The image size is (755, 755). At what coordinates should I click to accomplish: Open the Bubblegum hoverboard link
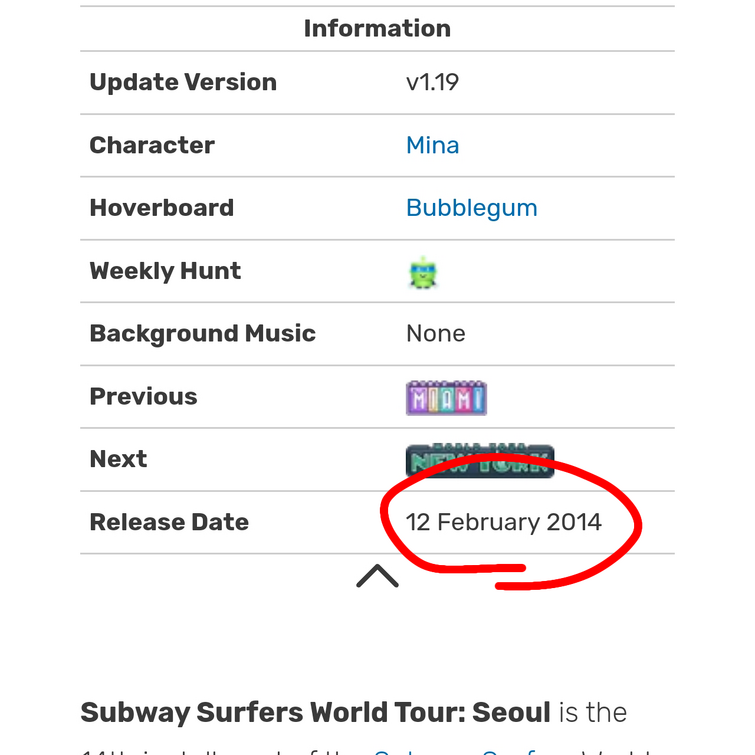(471, 208)
